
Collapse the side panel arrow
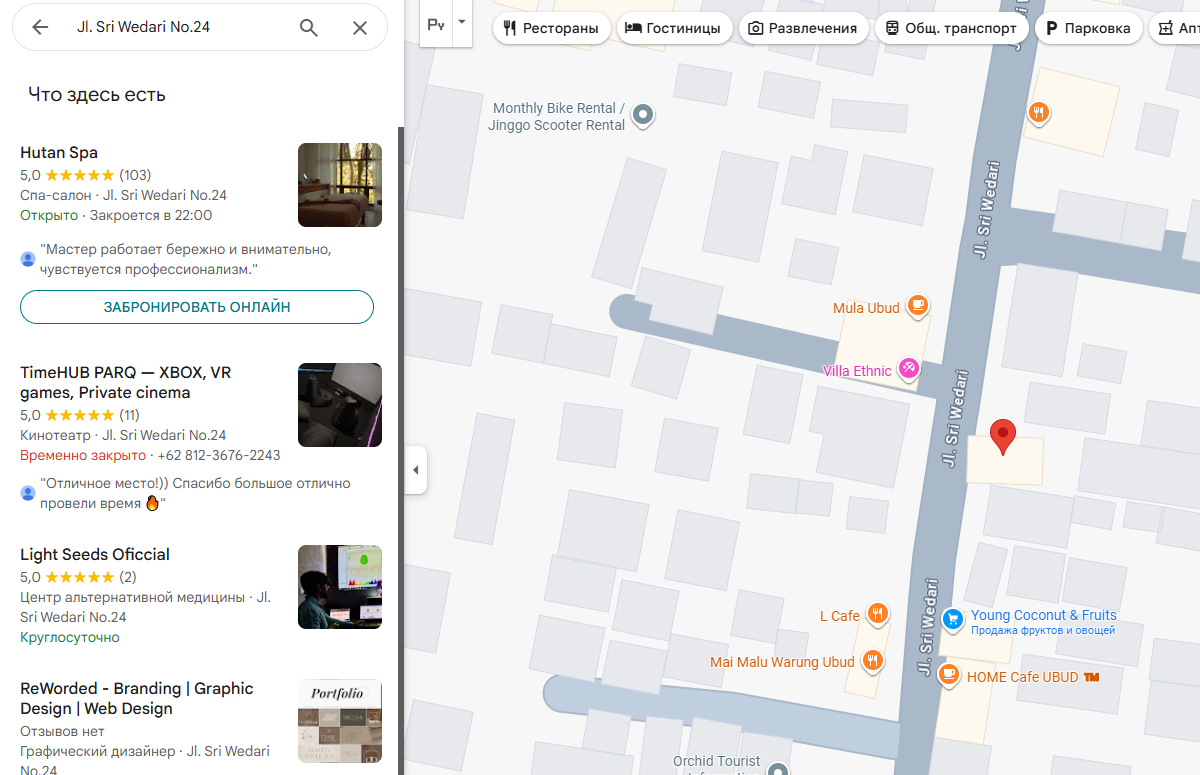pos(416,470)
